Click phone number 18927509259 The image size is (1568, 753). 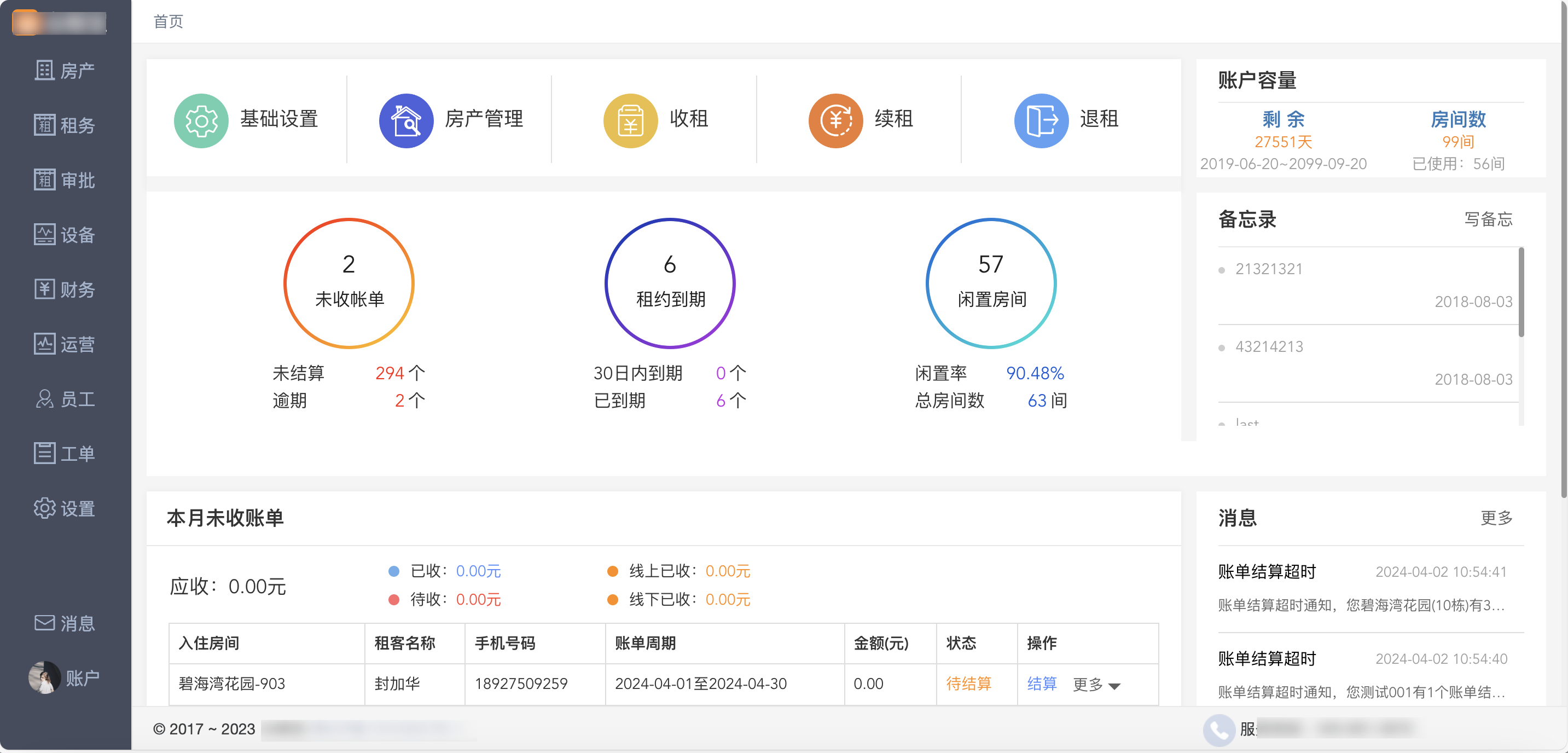point(521,684)
